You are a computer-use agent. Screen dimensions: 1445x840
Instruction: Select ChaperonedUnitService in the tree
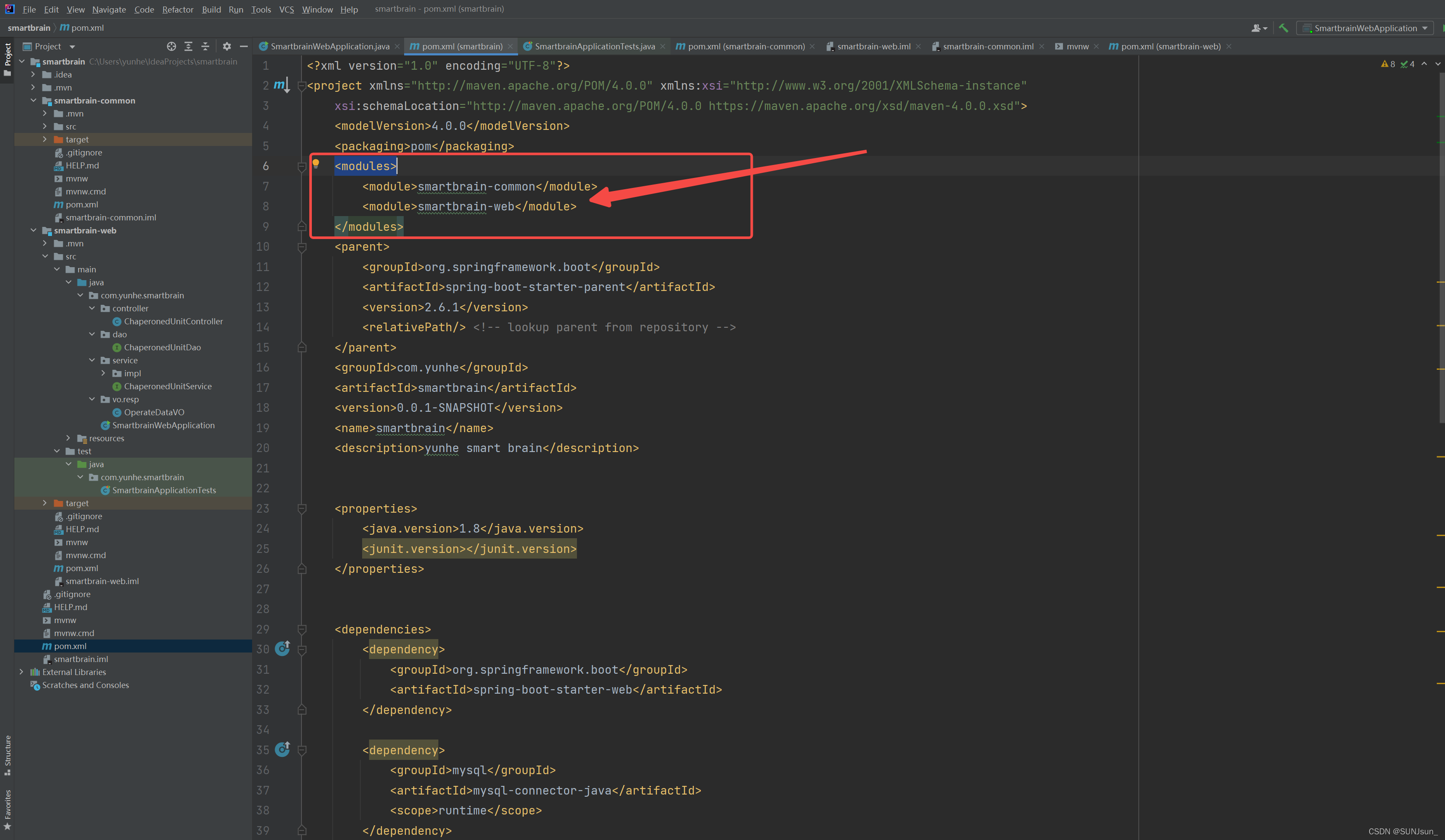pyautogui.click(x=168, y=387)
